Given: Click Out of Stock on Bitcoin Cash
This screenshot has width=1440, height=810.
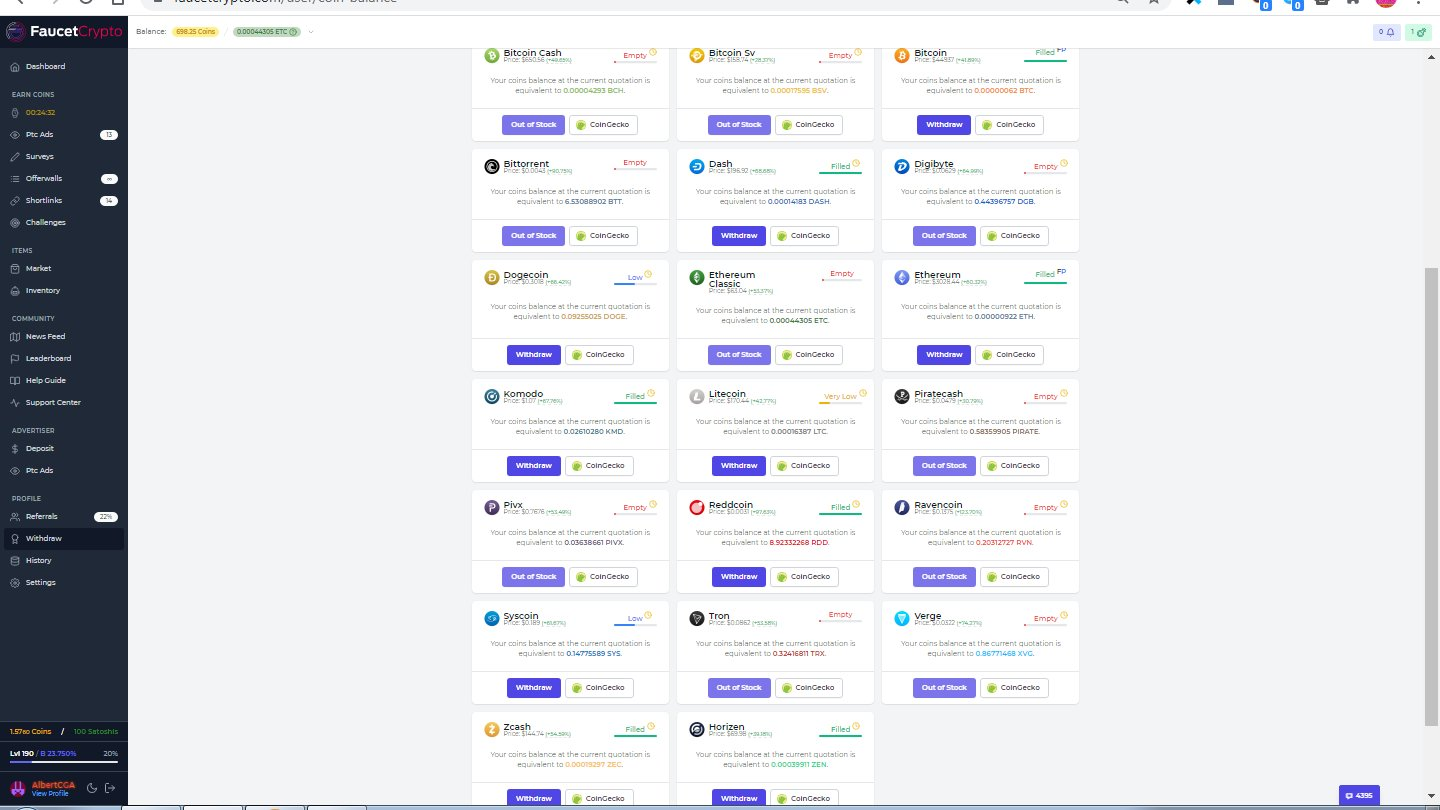Looking at the screenshot, I should pos(533,125).
